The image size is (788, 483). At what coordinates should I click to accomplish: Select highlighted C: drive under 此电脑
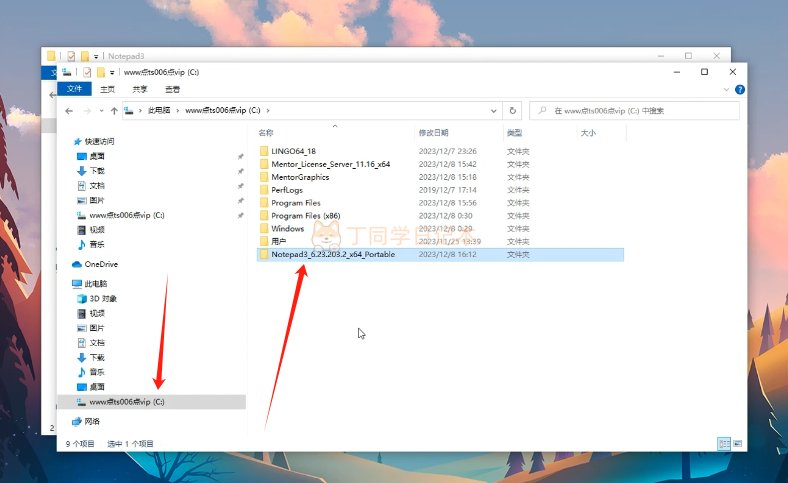pos(152,402)
